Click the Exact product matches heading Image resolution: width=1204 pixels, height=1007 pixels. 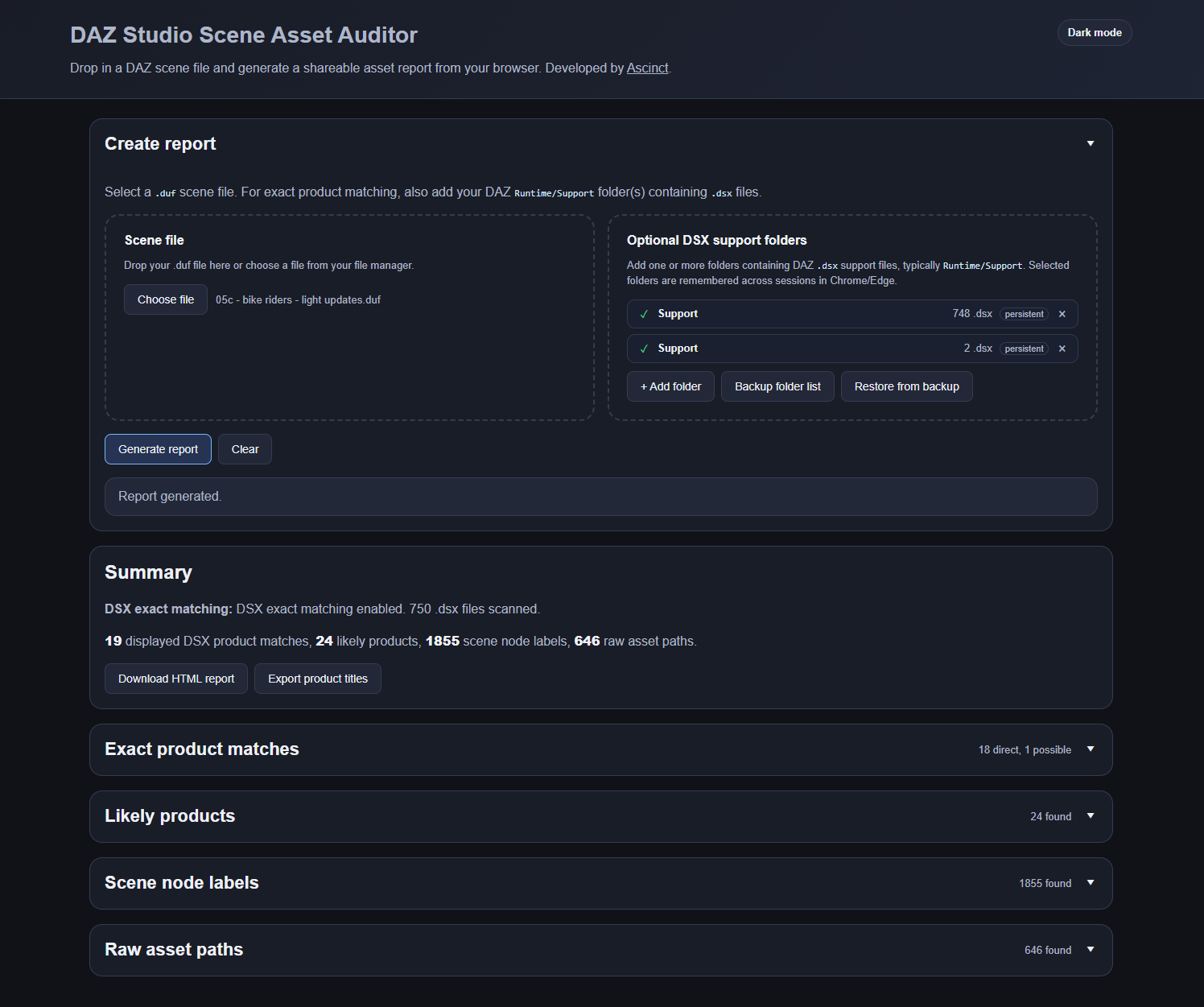202,749
